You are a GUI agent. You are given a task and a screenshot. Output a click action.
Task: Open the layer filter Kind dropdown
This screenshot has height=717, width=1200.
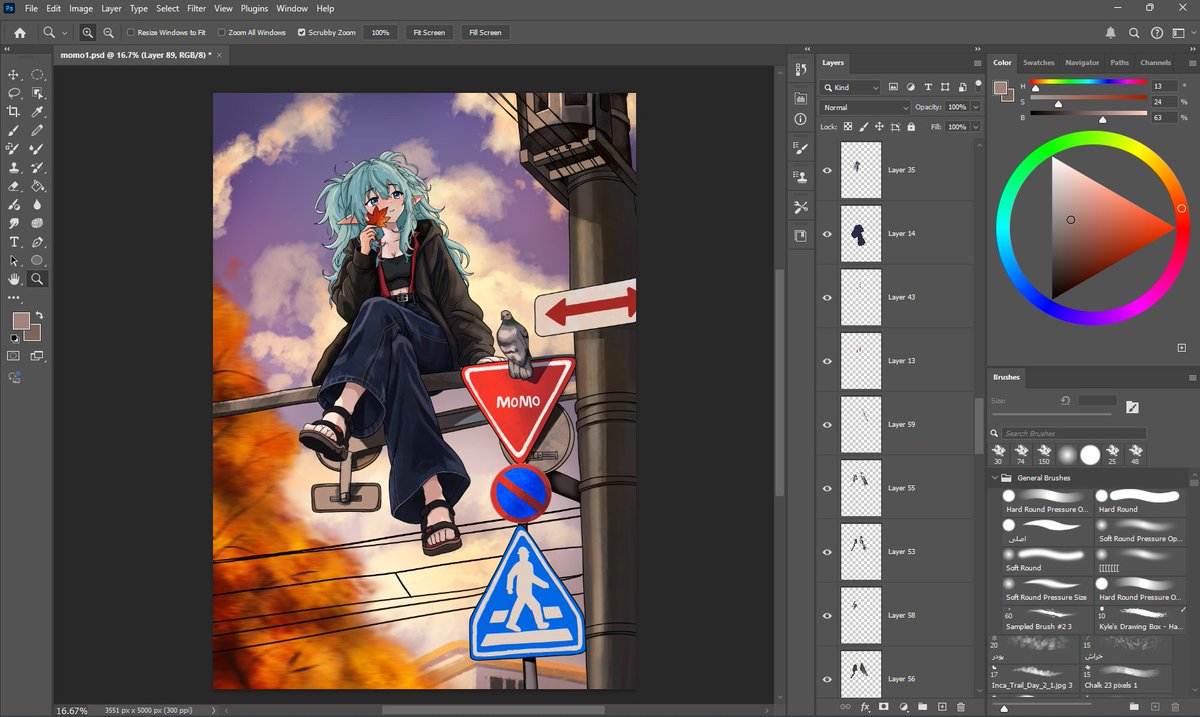pyautogui.click(x=850, y=88)
